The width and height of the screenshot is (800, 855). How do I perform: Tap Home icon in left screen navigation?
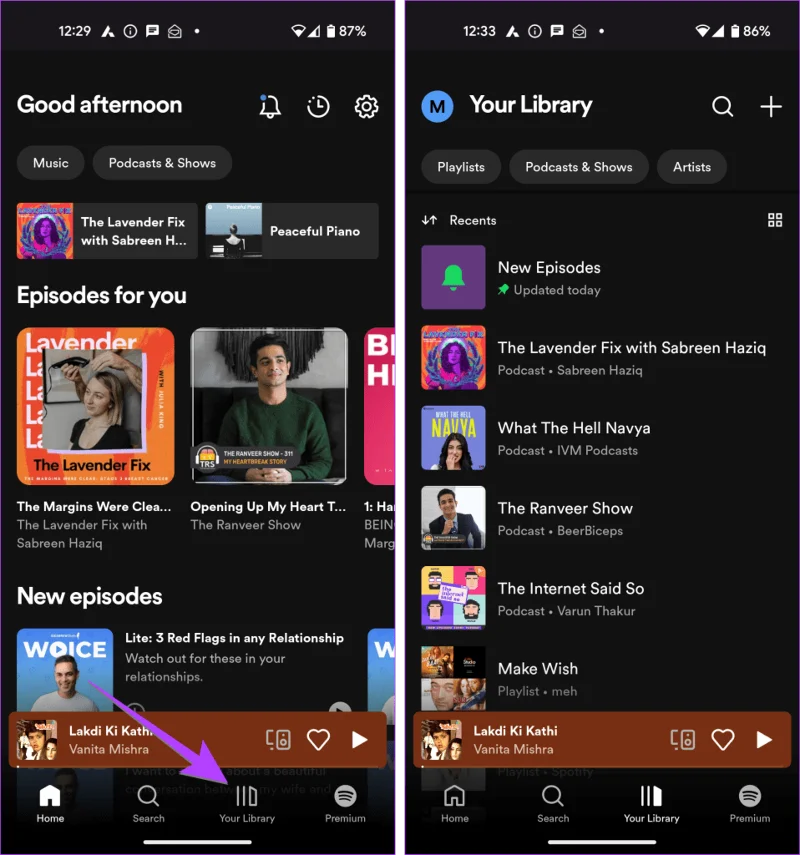coord(50,803)
